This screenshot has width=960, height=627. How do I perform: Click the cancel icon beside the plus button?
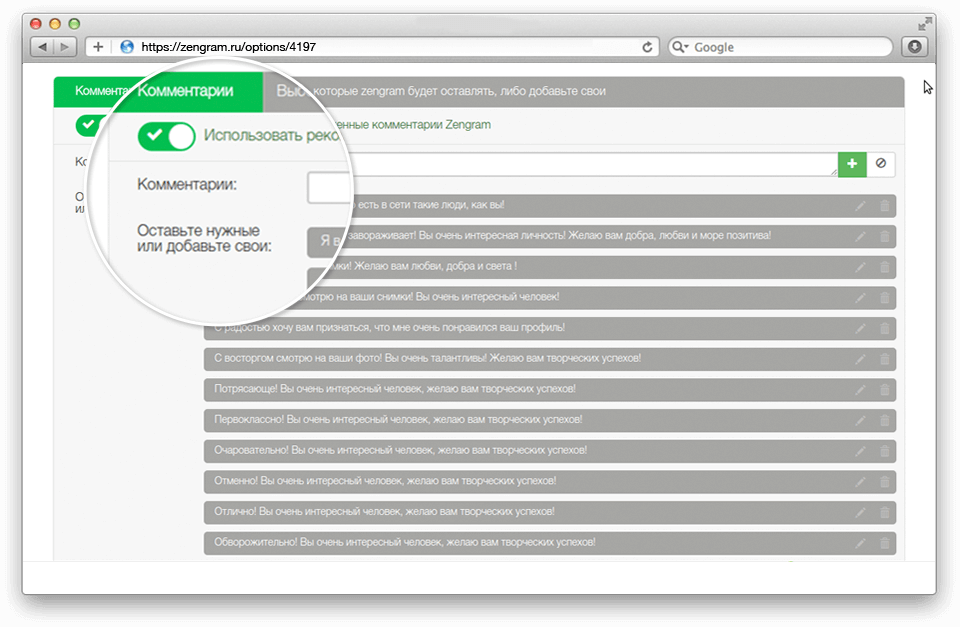point(880,164)
